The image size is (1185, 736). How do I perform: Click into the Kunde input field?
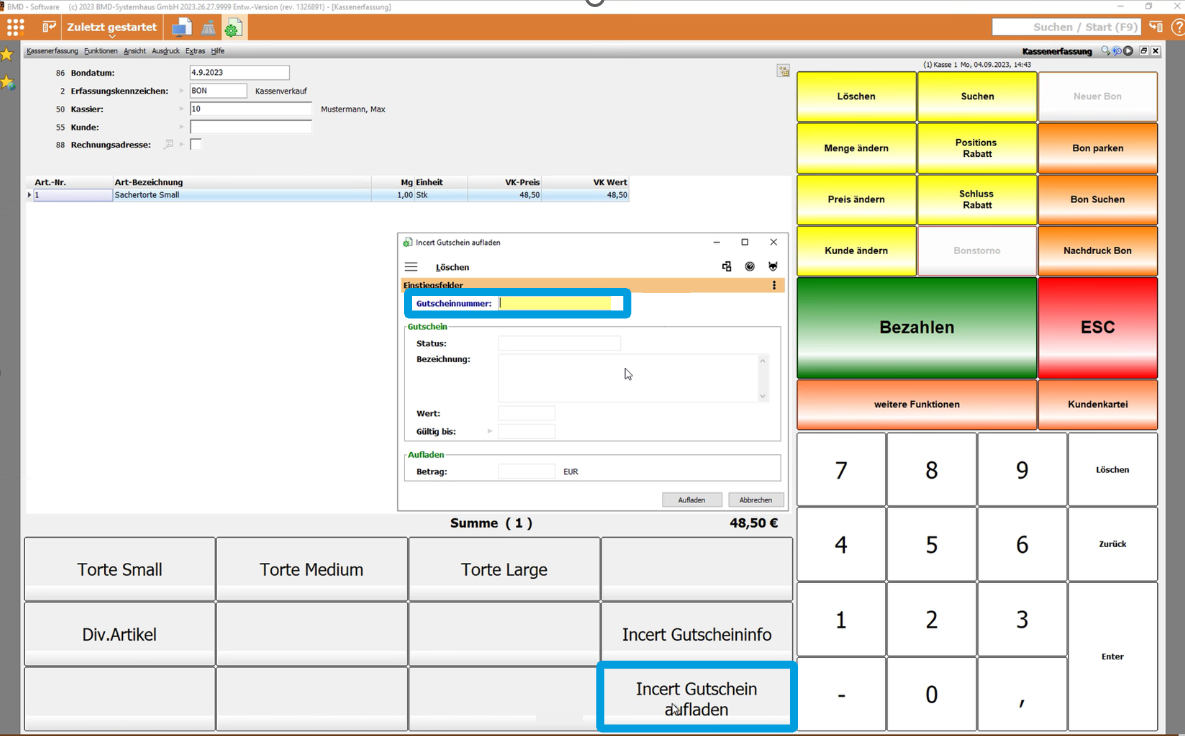(x=250, y=127)
